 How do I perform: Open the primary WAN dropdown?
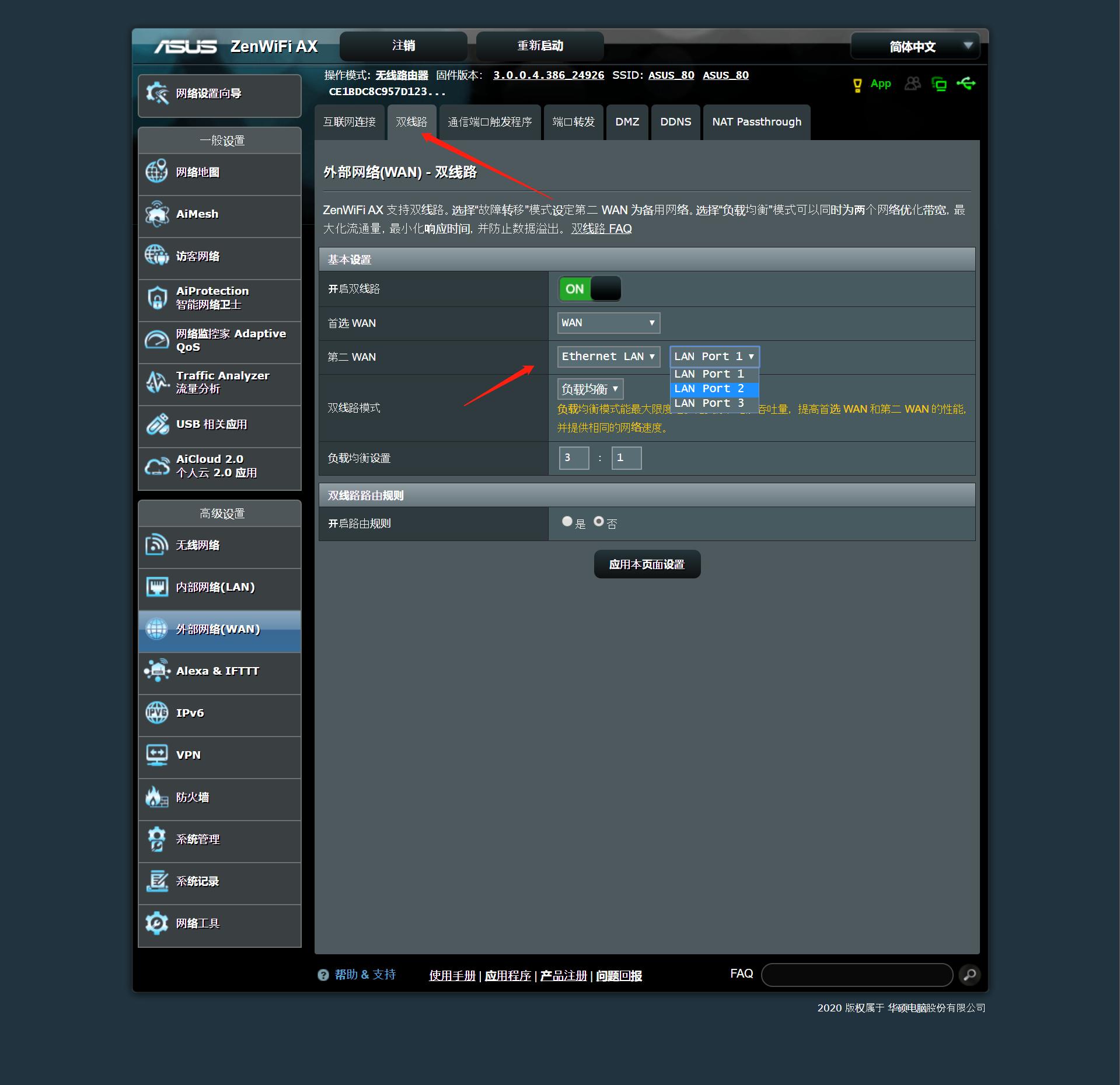click(608, 323)
